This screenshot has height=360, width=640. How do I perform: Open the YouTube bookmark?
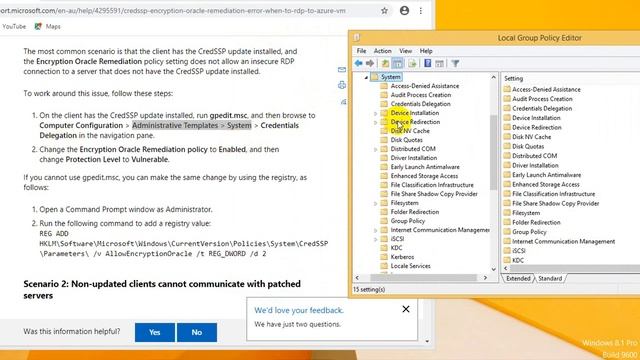click(14, 27)
